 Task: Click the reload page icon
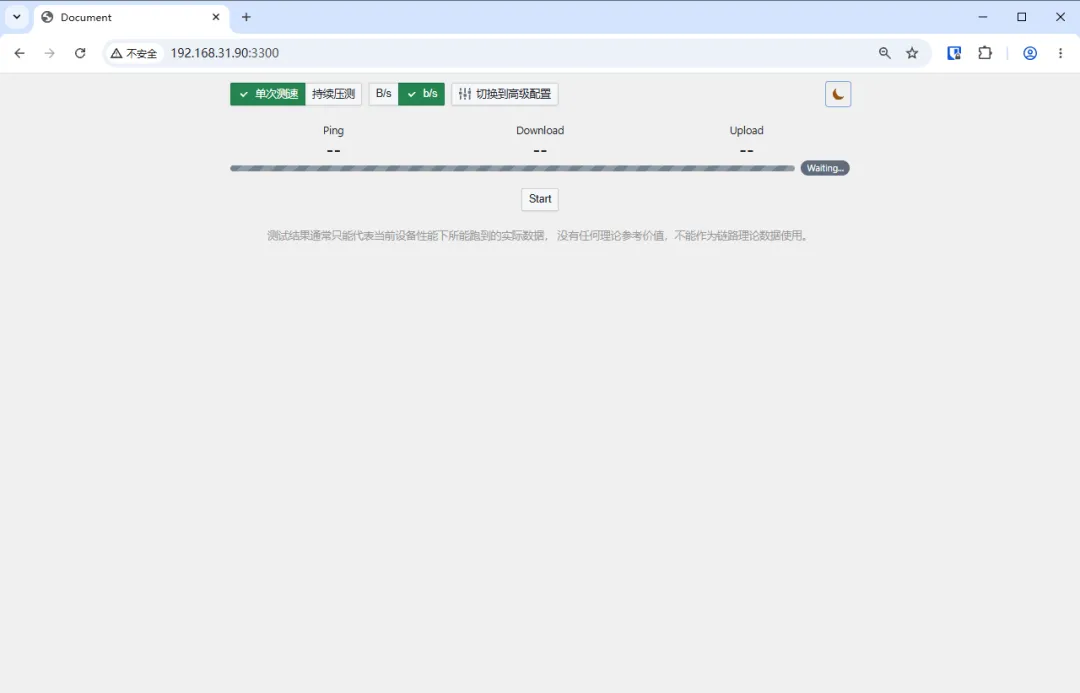click(x=80, y=53)
